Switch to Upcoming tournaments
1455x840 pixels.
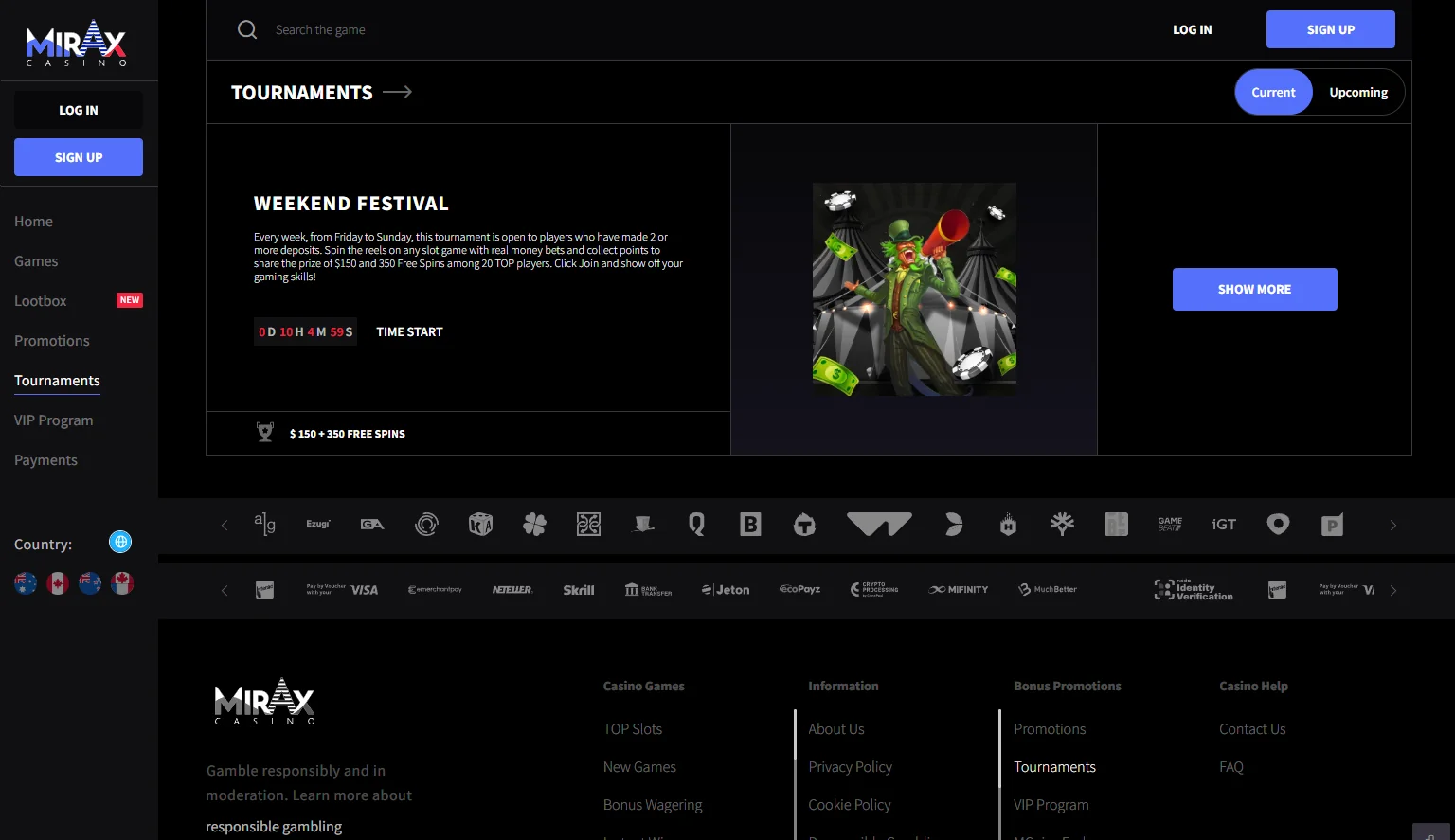coord(1358,92)
